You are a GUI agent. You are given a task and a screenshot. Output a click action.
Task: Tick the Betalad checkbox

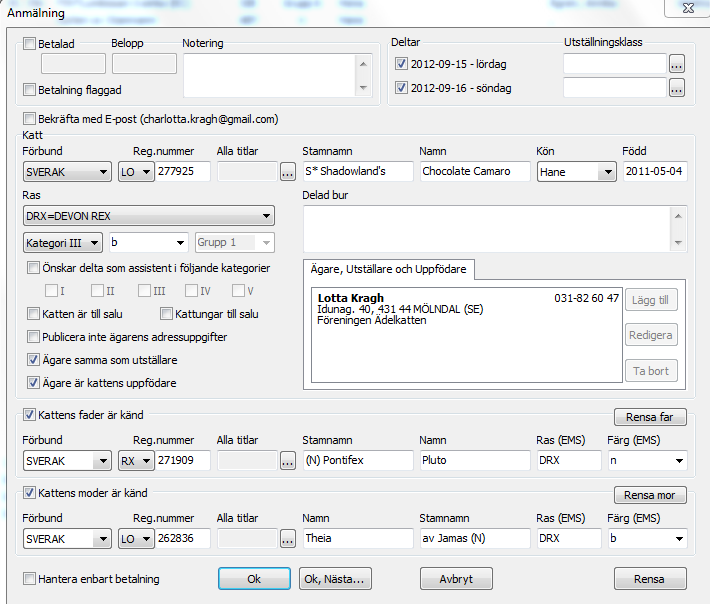click(29, 43)
